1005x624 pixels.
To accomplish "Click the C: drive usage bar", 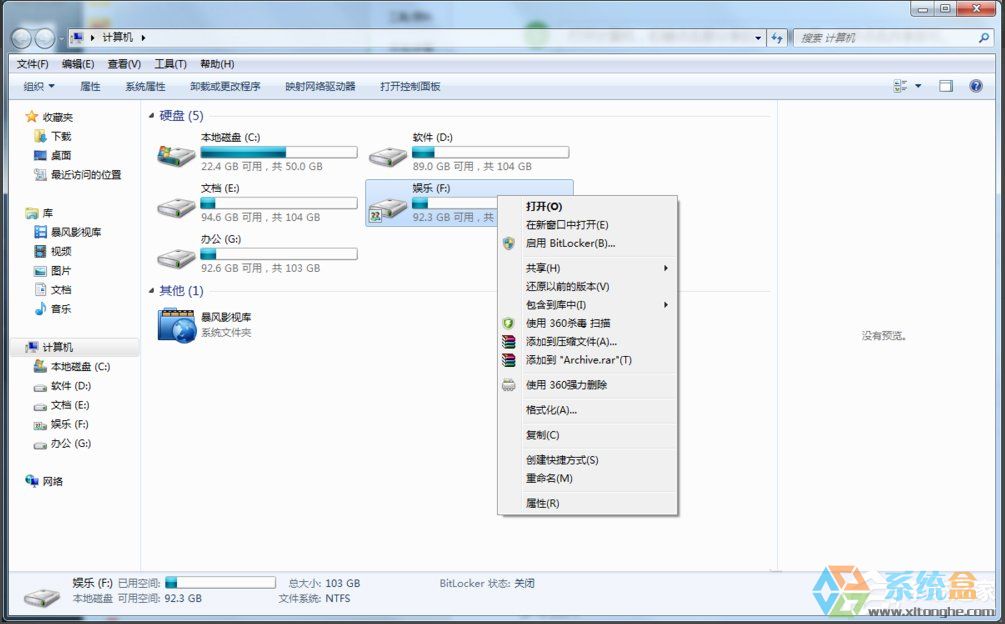I will (x=279, y=152).
